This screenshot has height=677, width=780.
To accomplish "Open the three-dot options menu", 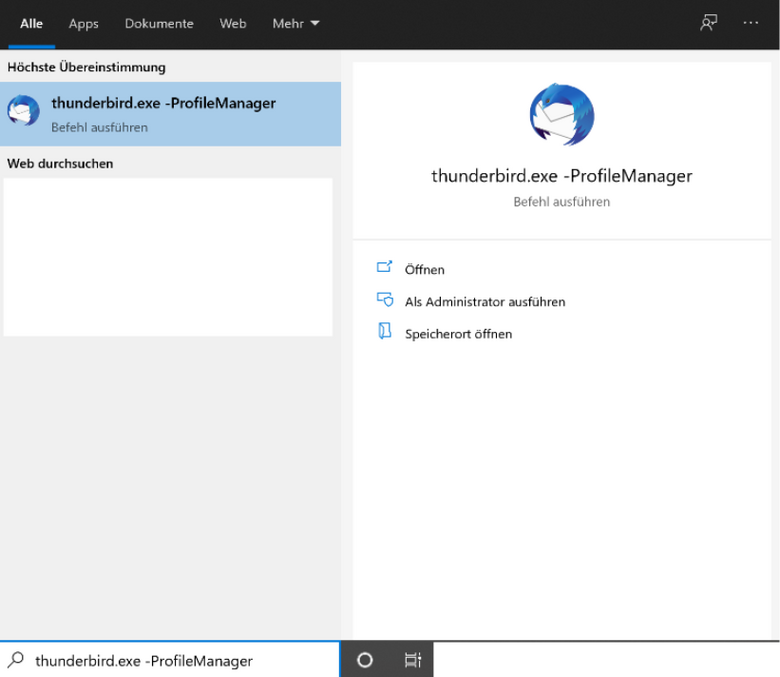I will pyautogui.click(x=750, y=23).
